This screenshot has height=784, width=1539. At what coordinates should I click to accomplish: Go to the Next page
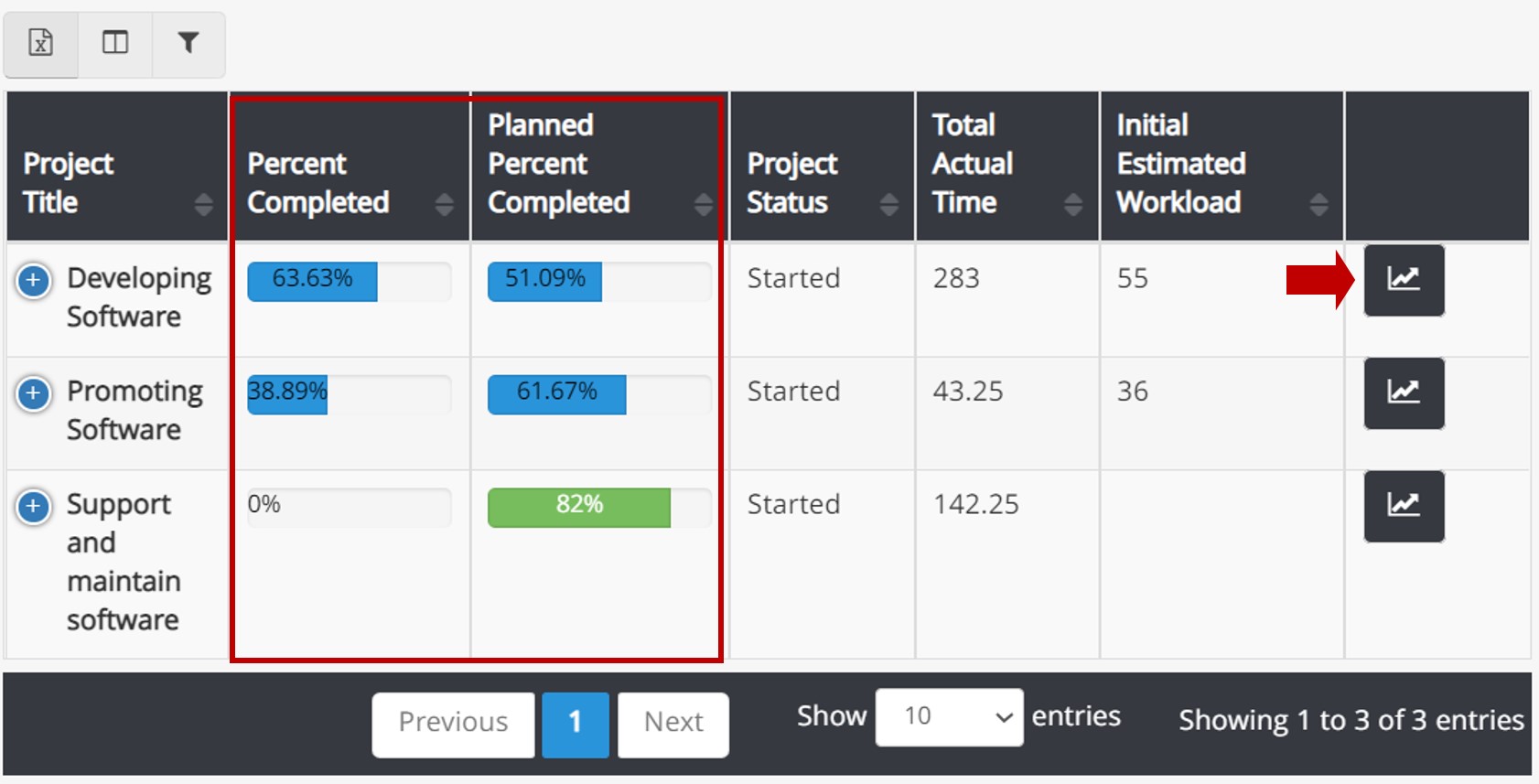(x=673, y=724)
